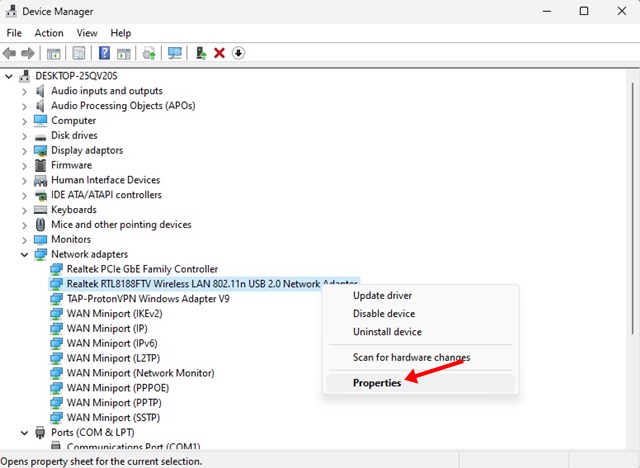This screenshot has width=640, height=468.
Task: Click the Ports (COM & LPT) icon
Action: pyautogui.click(x=40, y=432)
